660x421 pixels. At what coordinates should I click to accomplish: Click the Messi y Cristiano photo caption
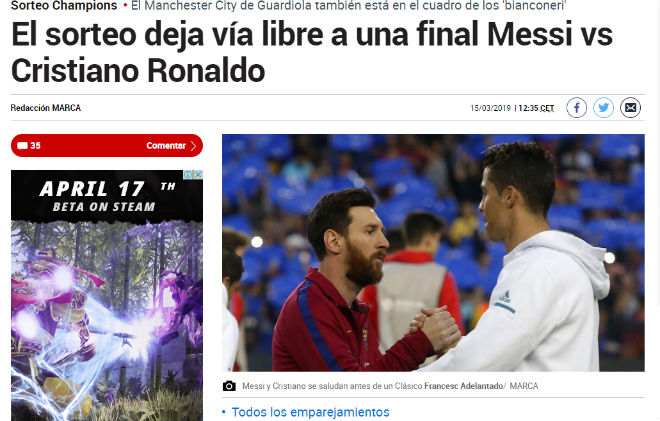(x=332, y=386)
